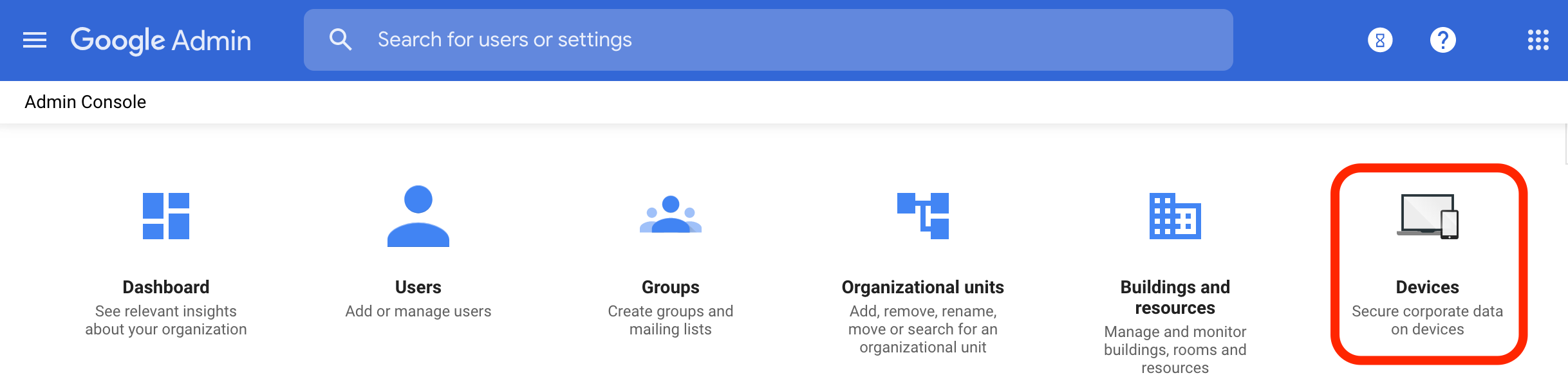The width and height of the screenshot is (1568, 382).
Task: Click the search magnifier icon
Action: tap(341, 39)
